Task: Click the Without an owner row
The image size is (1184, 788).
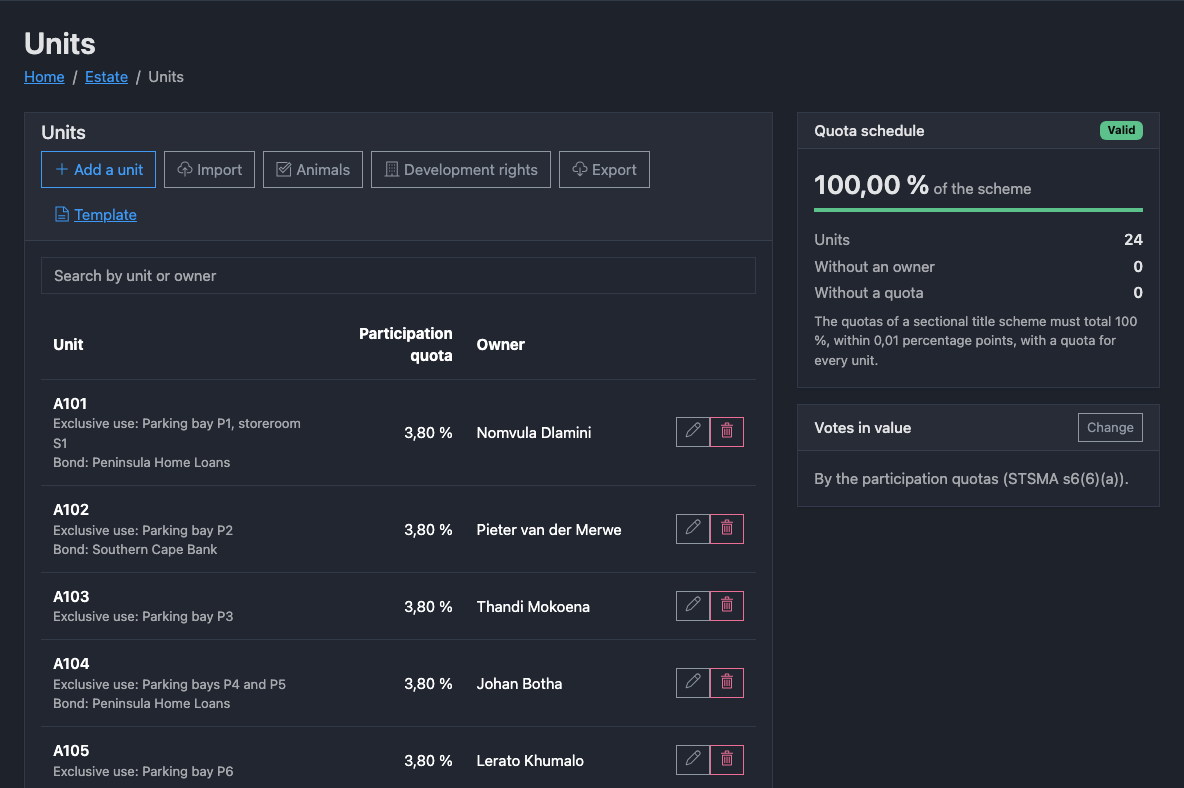Action: click(x=978, y=266)
